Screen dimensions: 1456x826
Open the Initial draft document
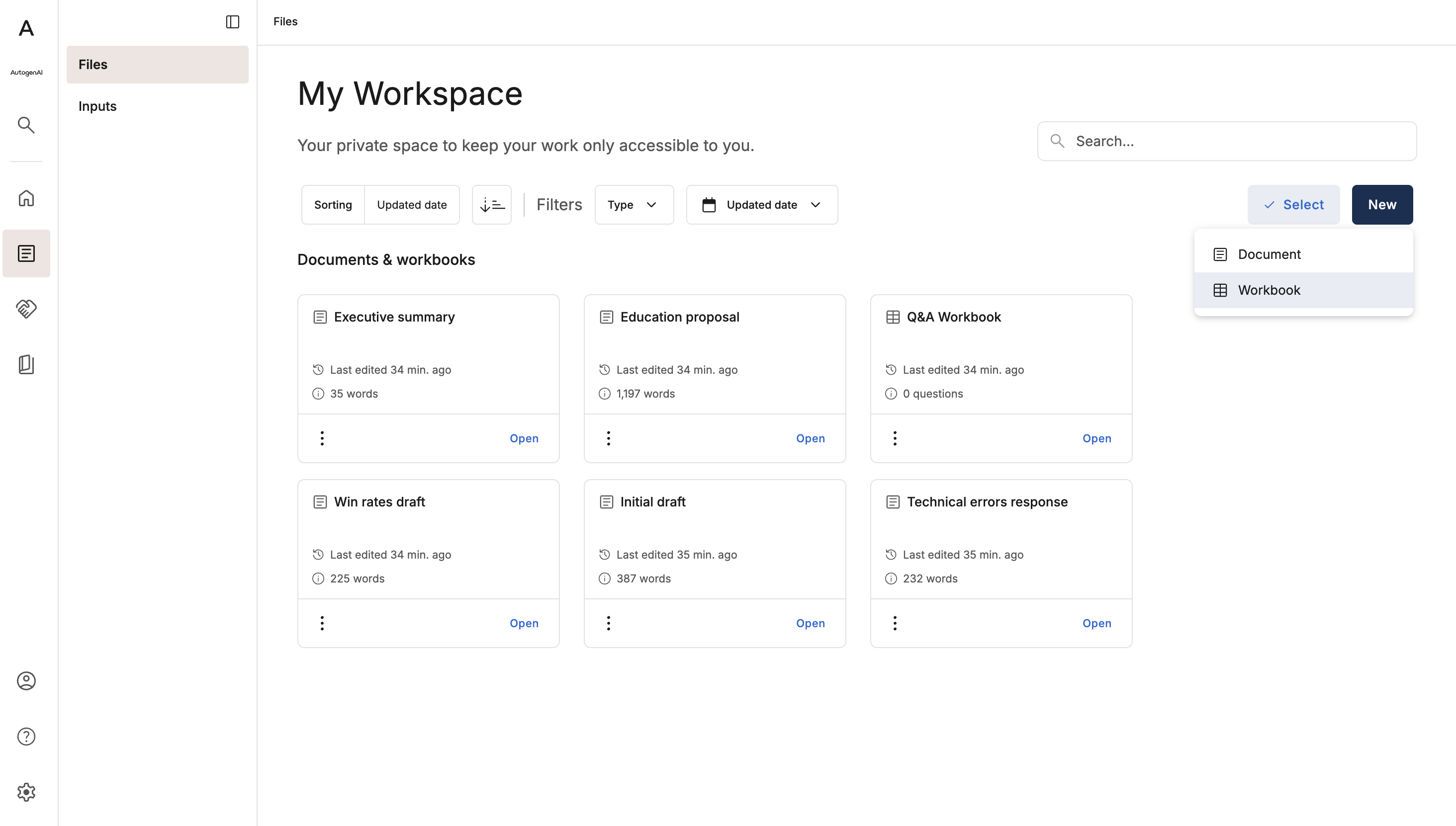810,623
